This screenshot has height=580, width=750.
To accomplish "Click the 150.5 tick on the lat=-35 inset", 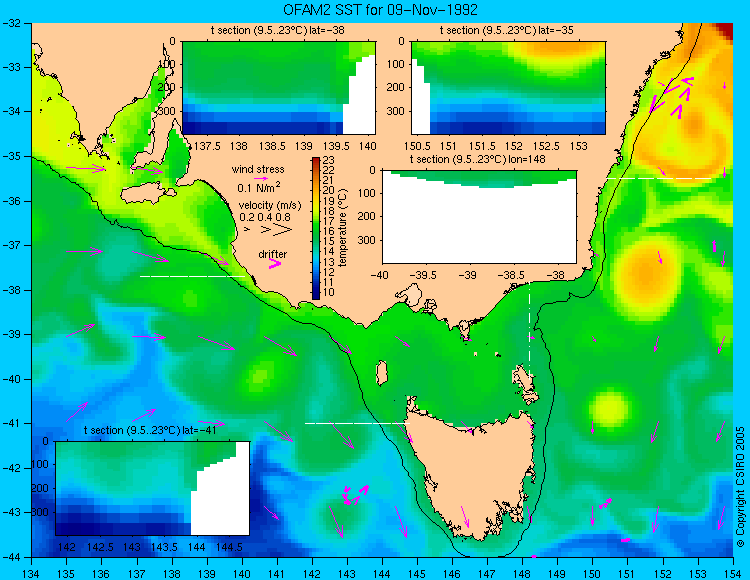I will (416, 146).
